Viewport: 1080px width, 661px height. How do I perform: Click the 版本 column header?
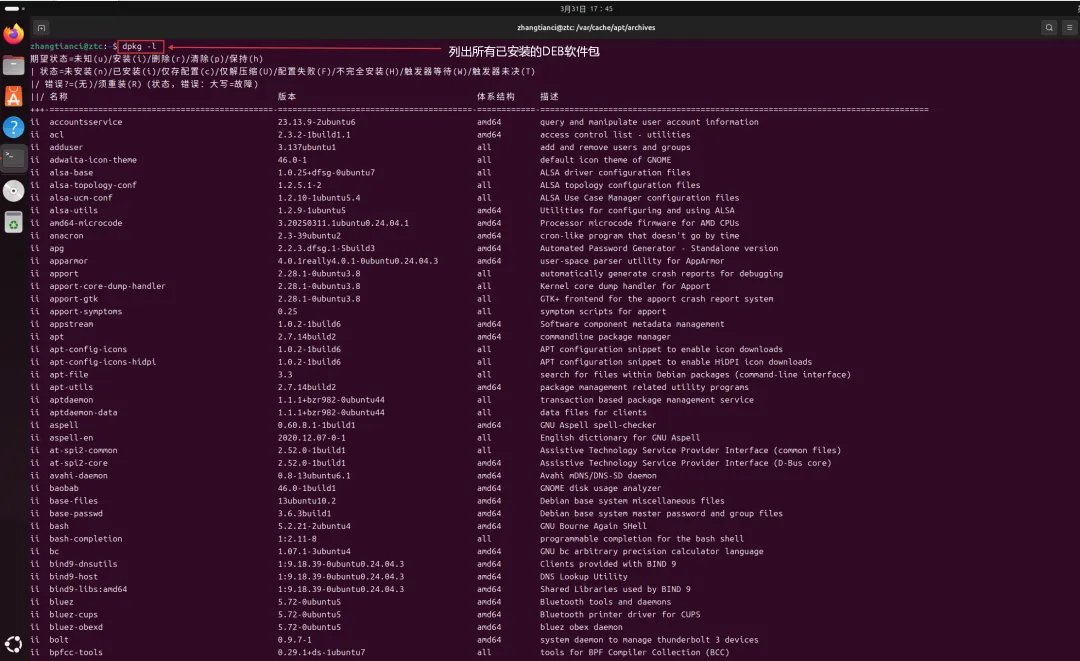click(x=287, y=96)
